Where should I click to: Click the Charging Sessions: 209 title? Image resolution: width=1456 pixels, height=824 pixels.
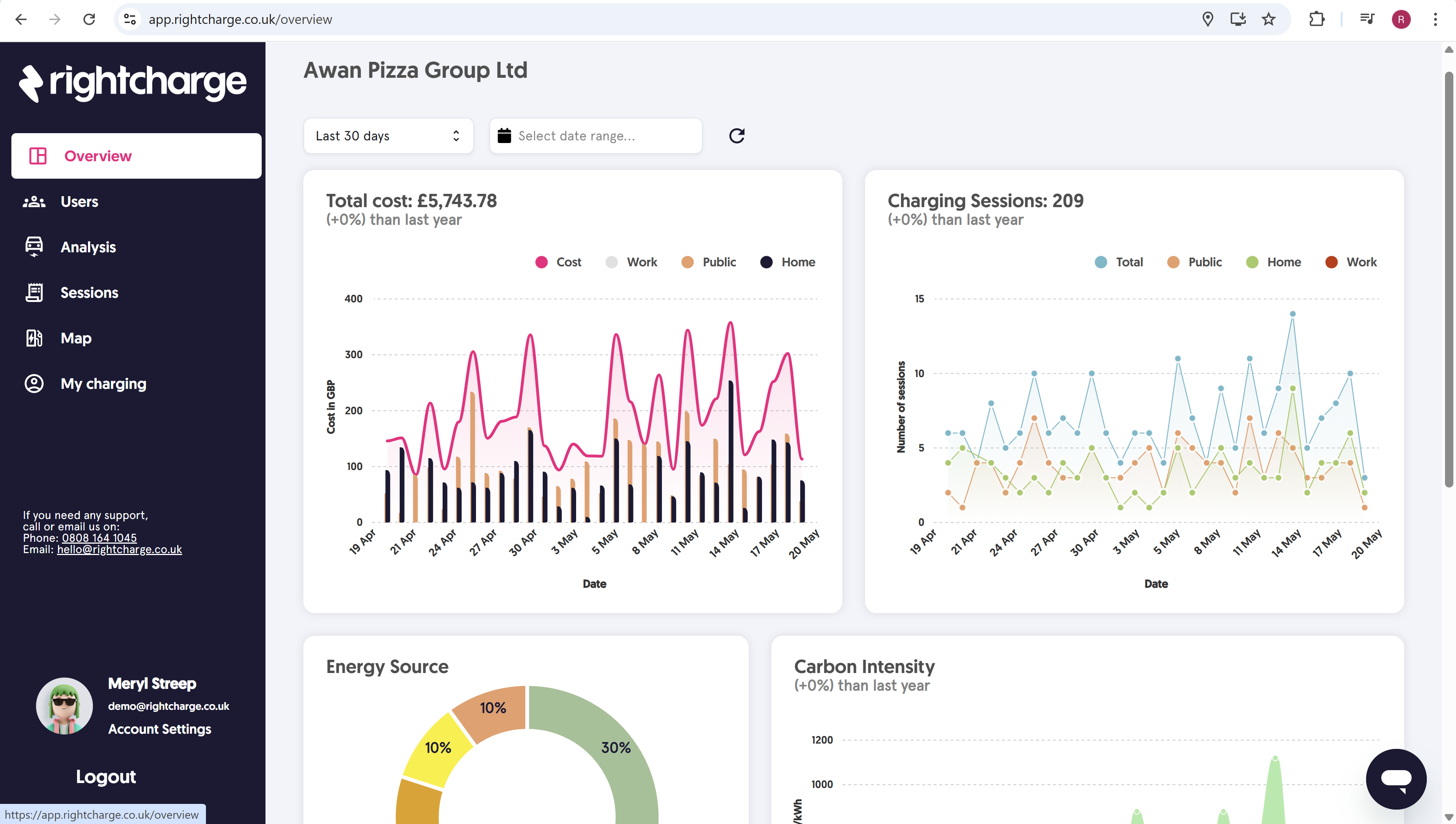tap(985, 200)
